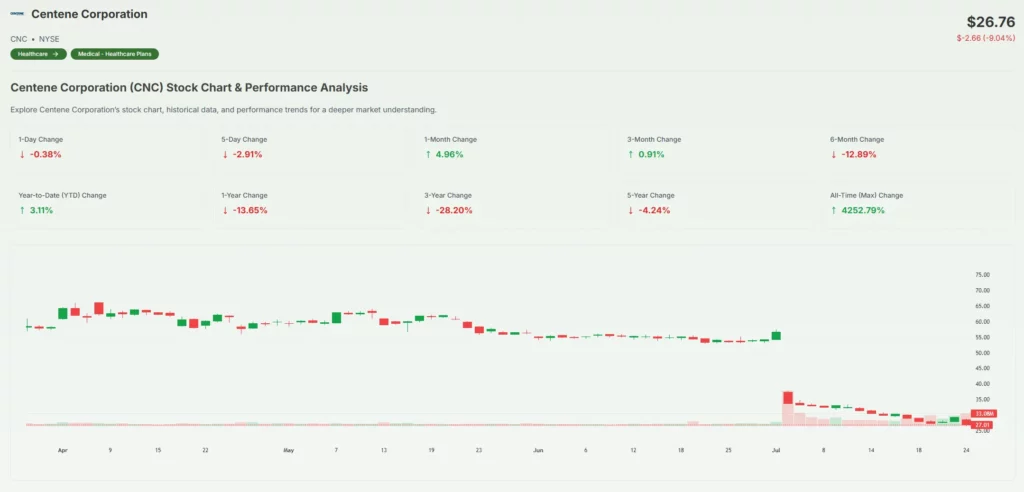
Task: Click the Centene Corporation logo icon
Action: click(17, 15)
